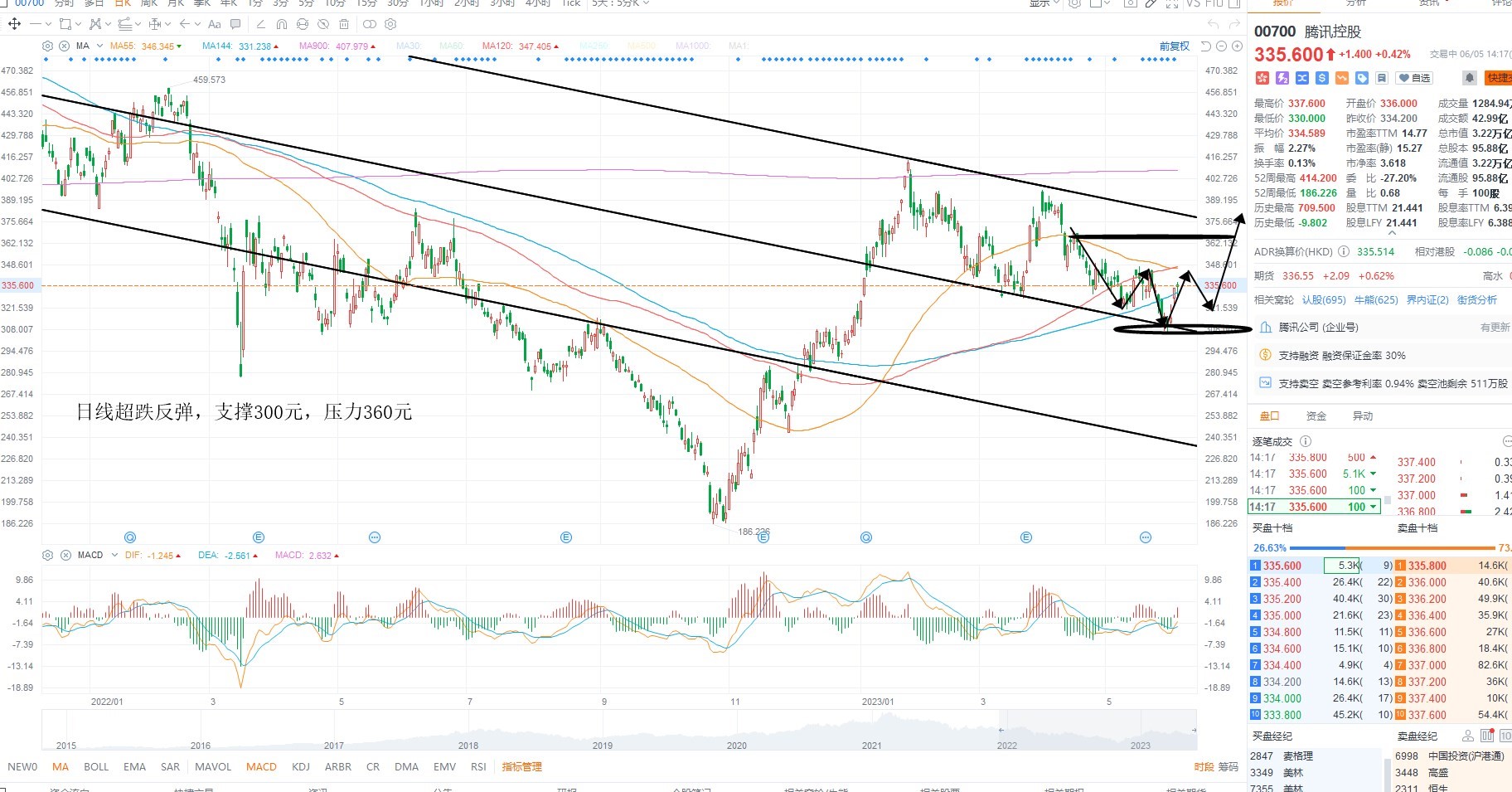Viewport: 1512px width, 792px height.
Task: Close the MACD indicator panel
Action: [65, 555]
